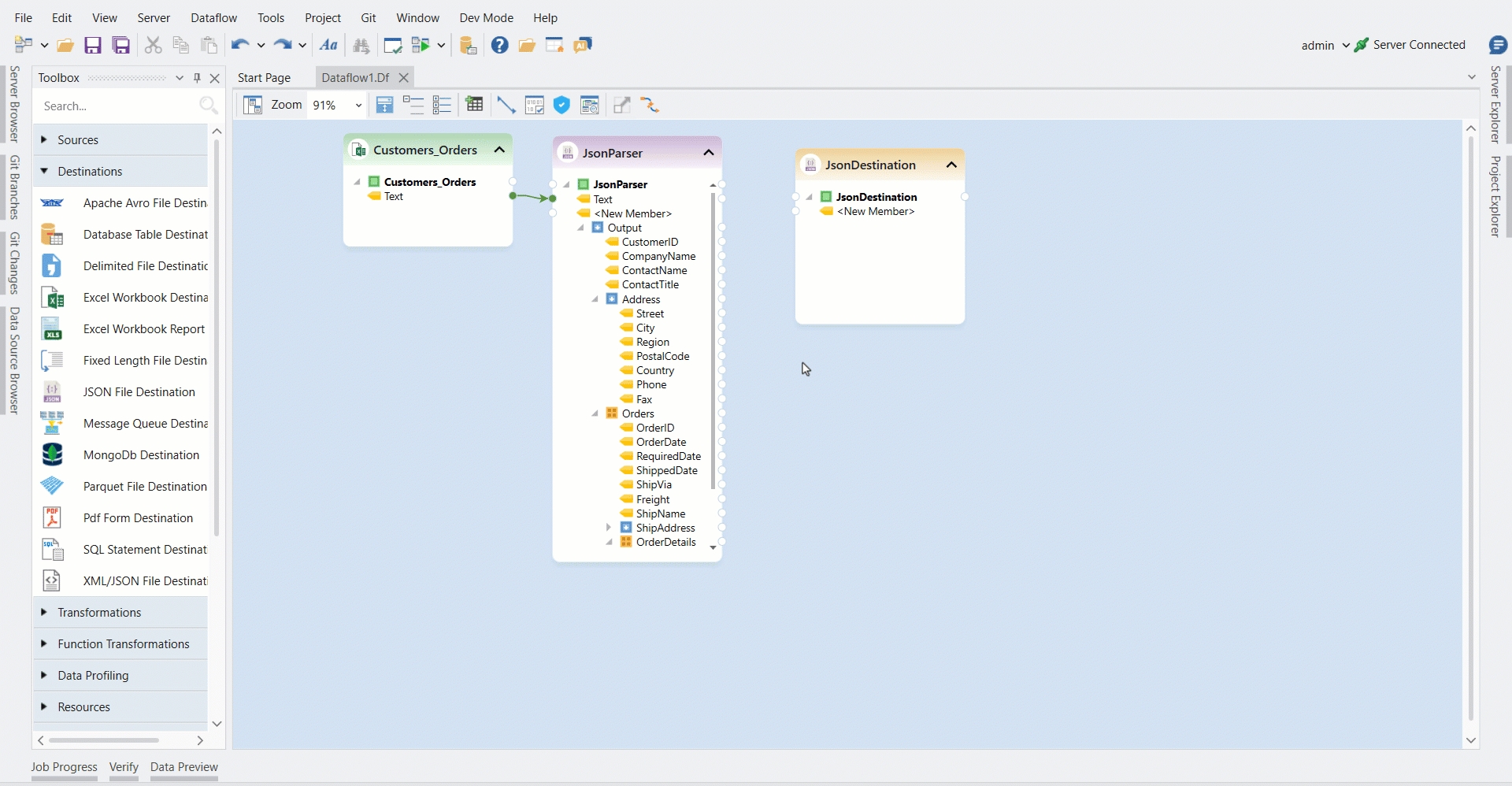Click the AI chat icon in toolbar
The image size is (1512, 786).
583,46
